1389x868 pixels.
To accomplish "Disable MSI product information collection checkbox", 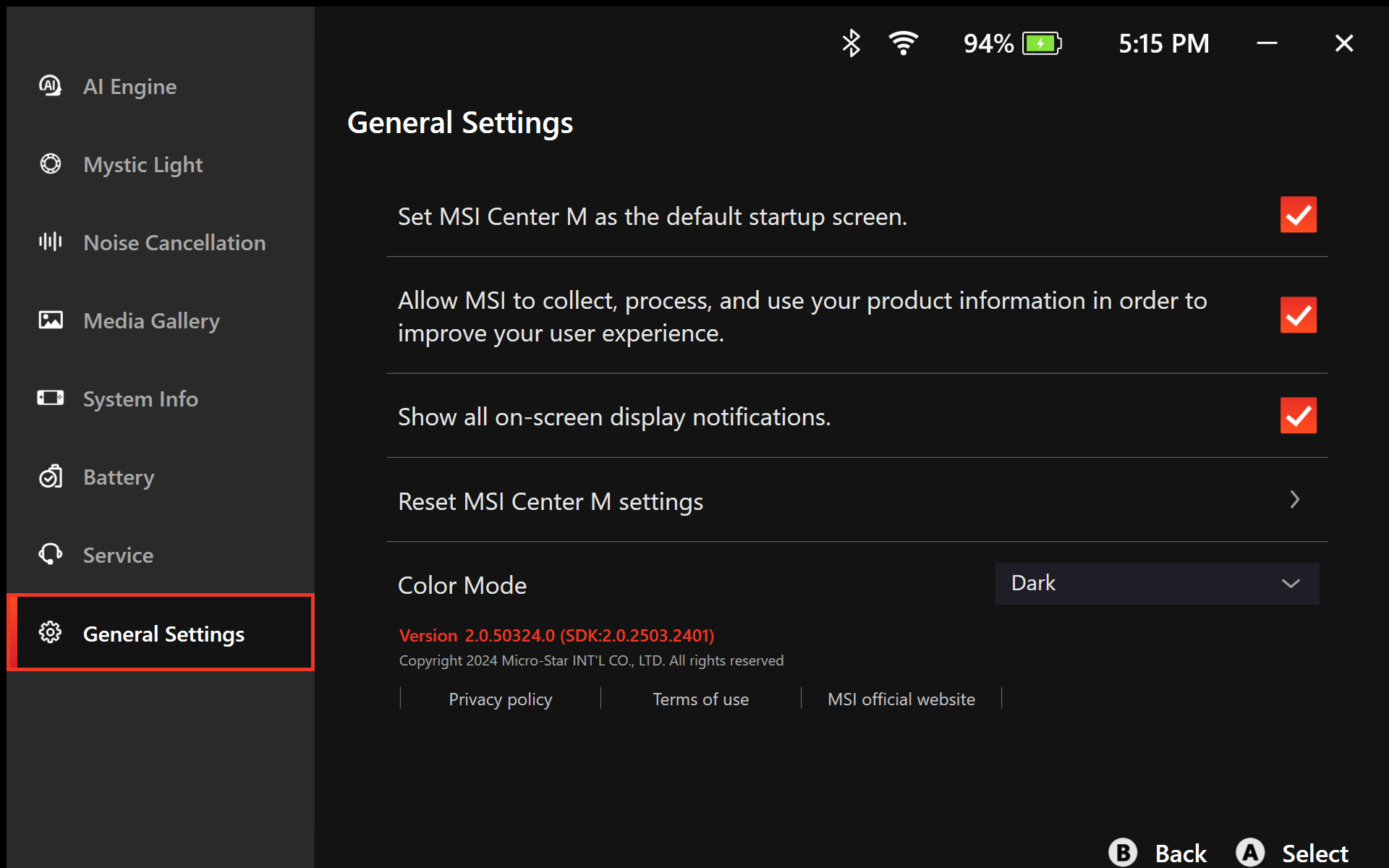I will coord(1298,315).
